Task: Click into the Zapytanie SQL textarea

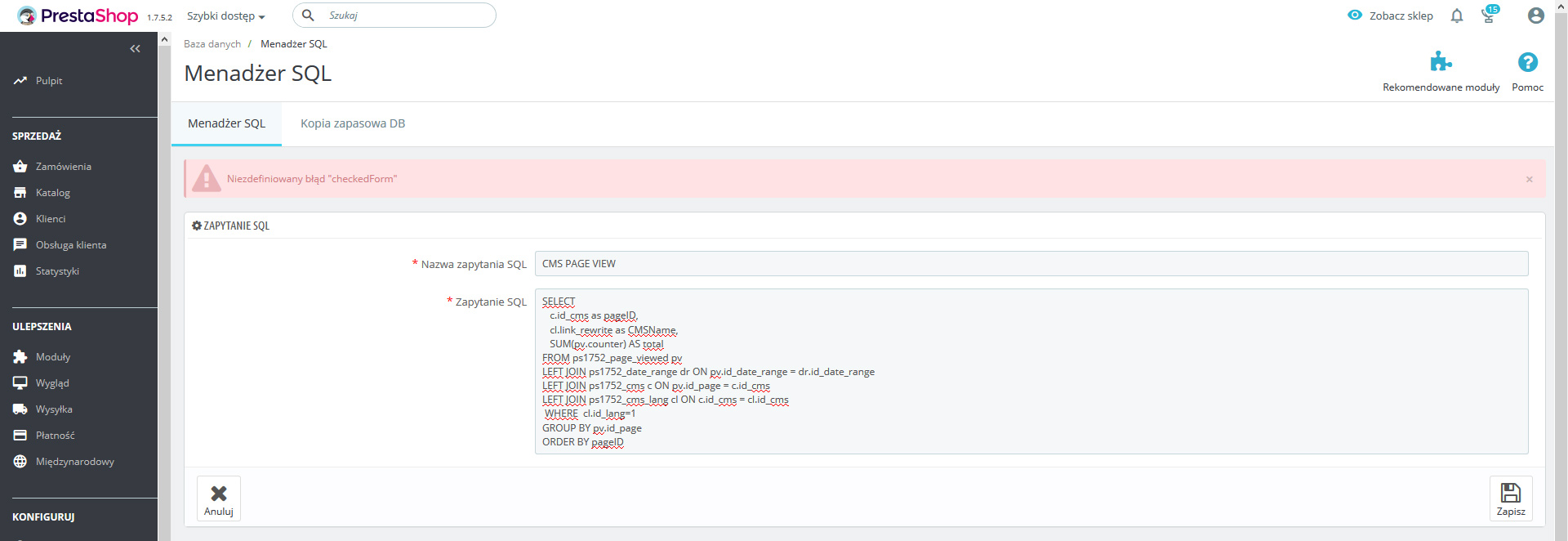Action: tap(1031, 371)
